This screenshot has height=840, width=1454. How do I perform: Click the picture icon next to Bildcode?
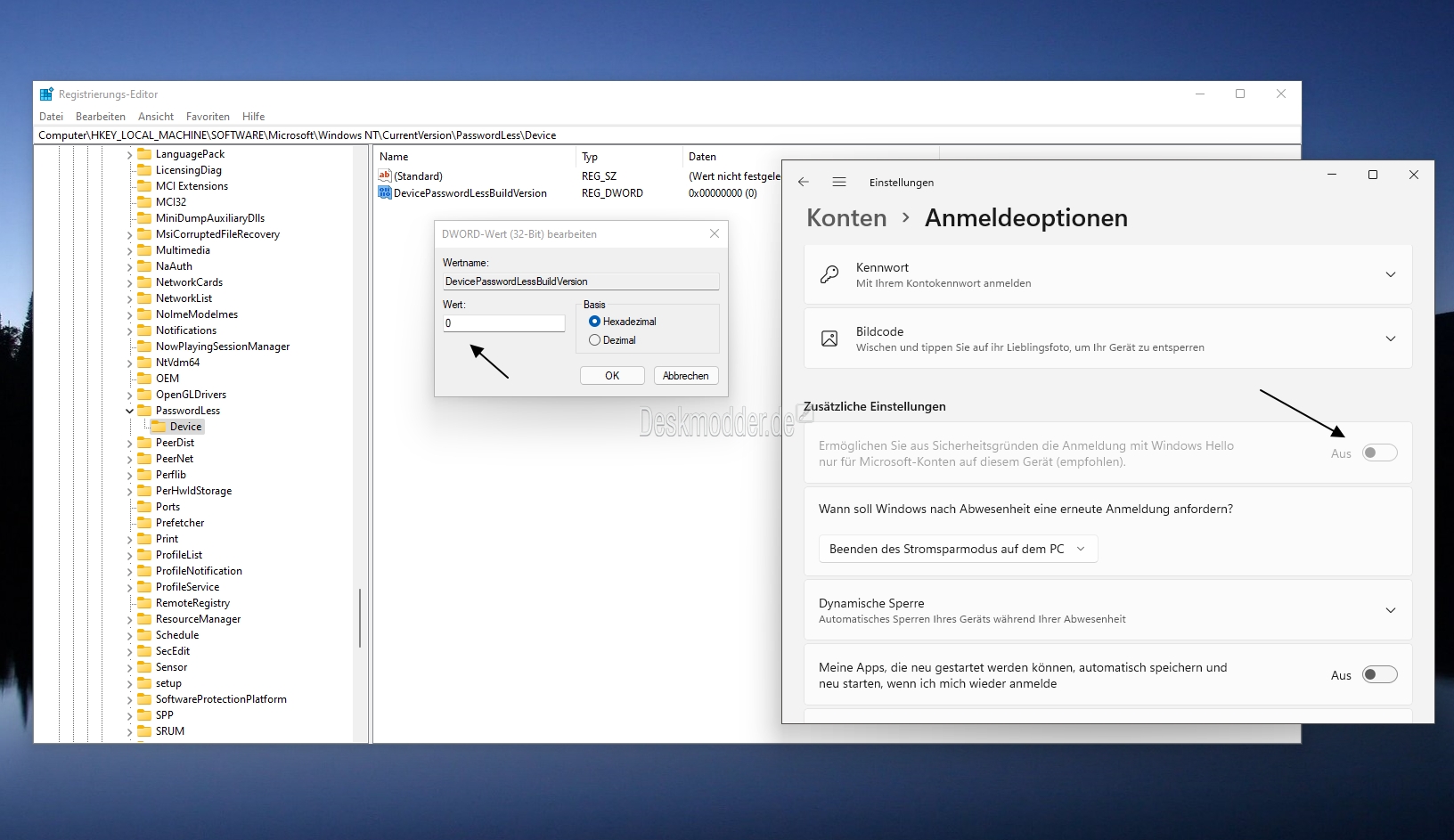tap(829, 338)
